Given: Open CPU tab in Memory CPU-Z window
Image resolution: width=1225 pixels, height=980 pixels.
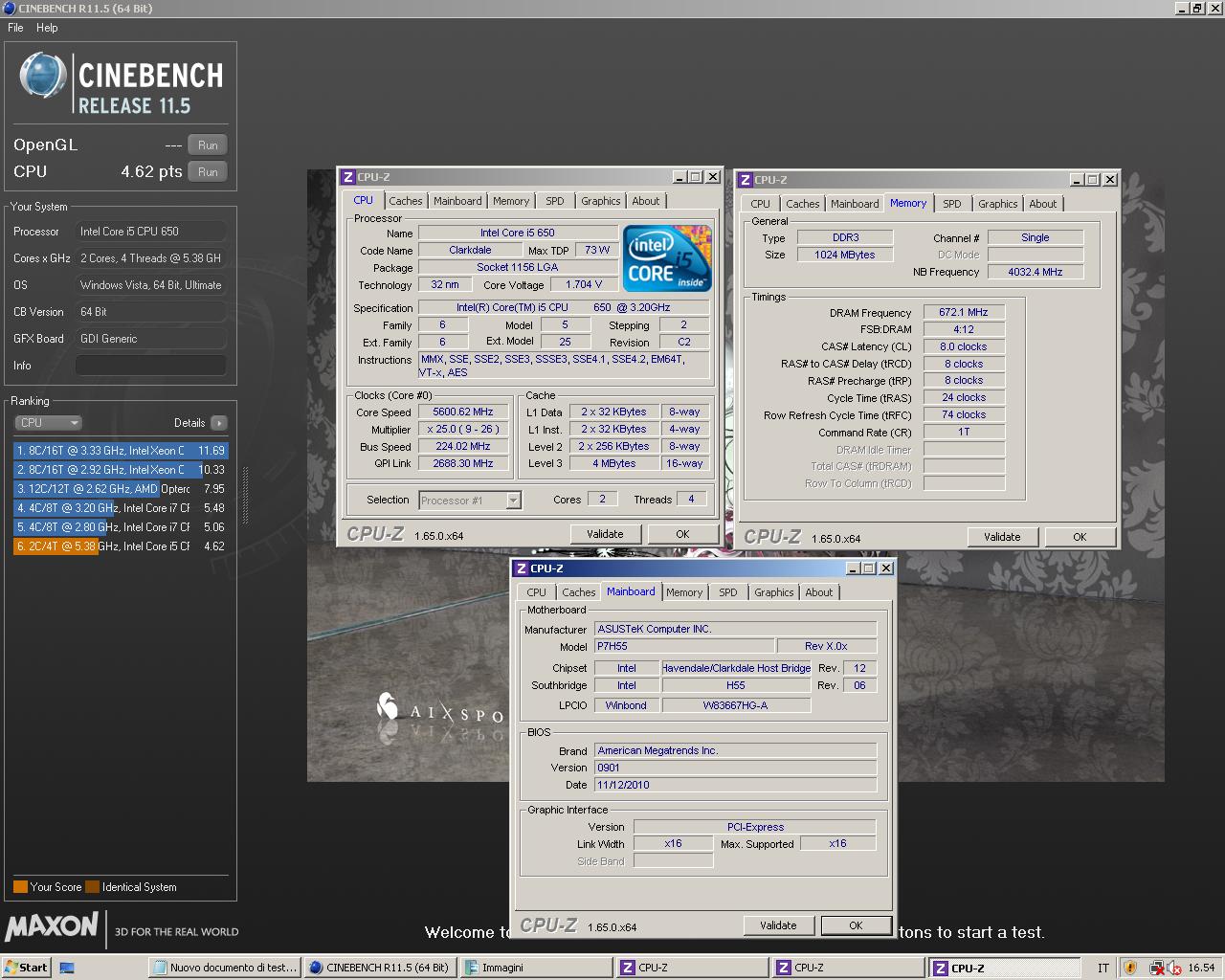Looking at the screenshot, I should tap(761, 204).
